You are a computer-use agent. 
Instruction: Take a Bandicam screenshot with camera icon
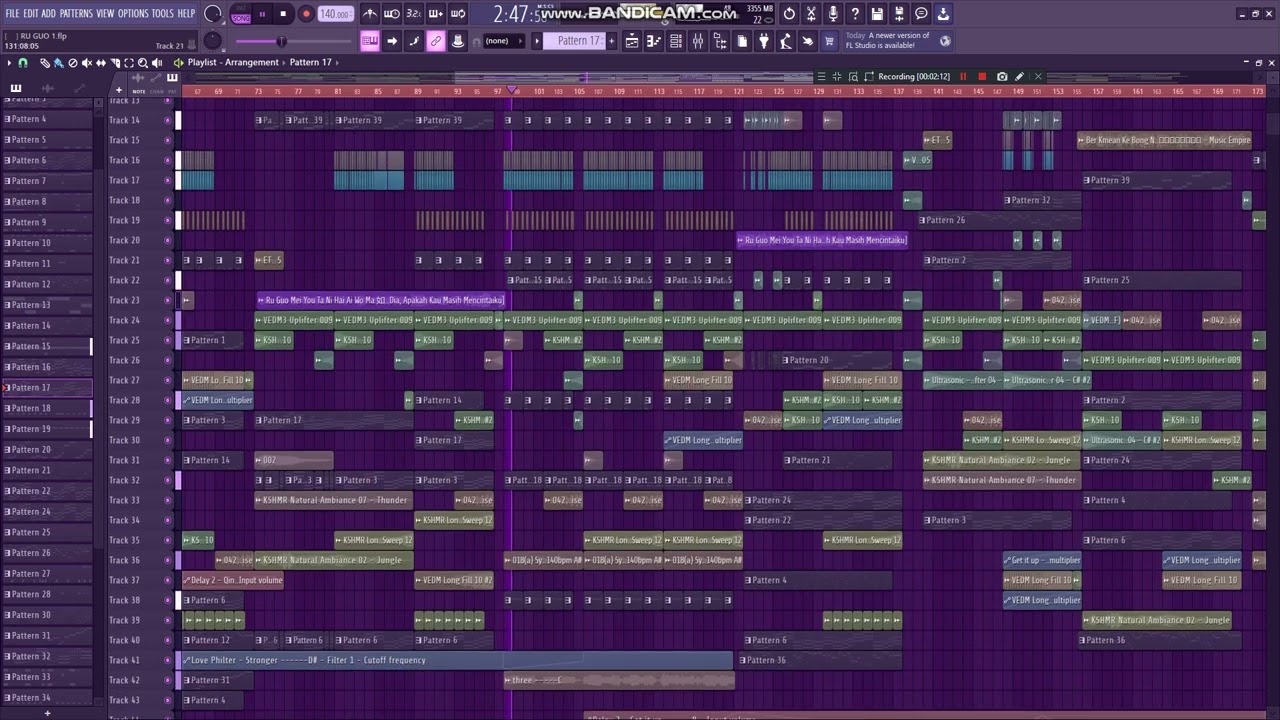point(1002,76)
